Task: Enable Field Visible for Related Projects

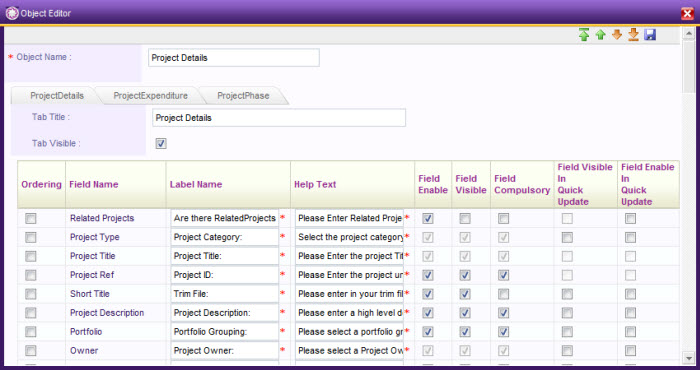Action: (465, 218)
